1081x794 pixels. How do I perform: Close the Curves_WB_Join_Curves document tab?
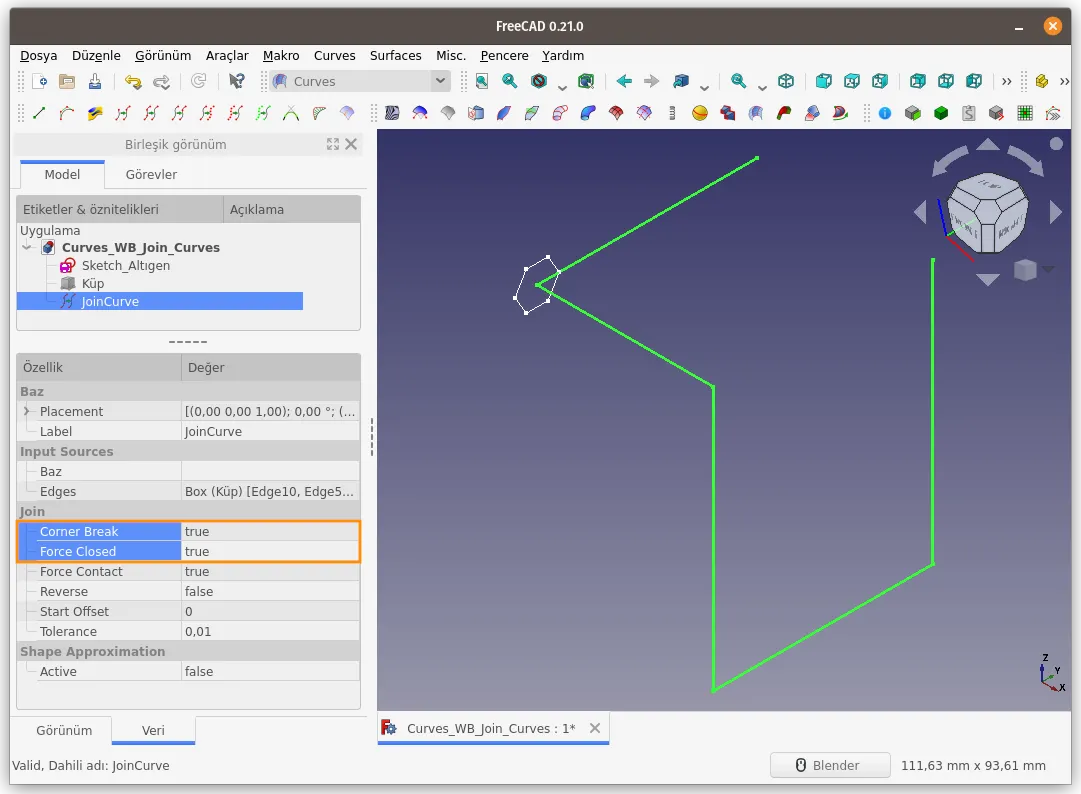pos(595,728)
